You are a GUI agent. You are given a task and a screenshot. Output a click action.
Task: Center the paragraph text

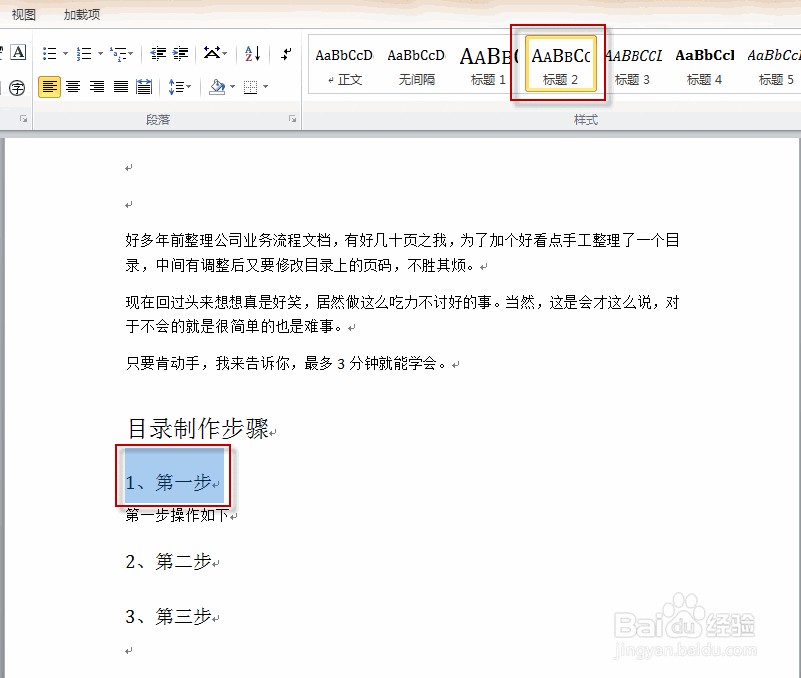pos(73,87)
